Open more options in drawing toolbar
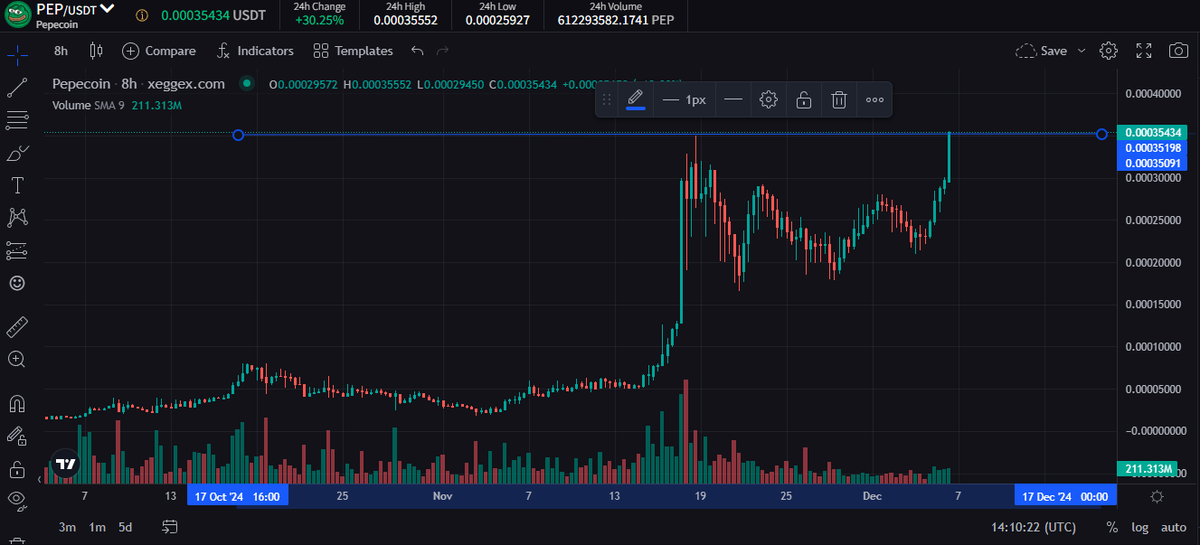The height and width of the screenshot is (545, 1200). tap(874, 99)
